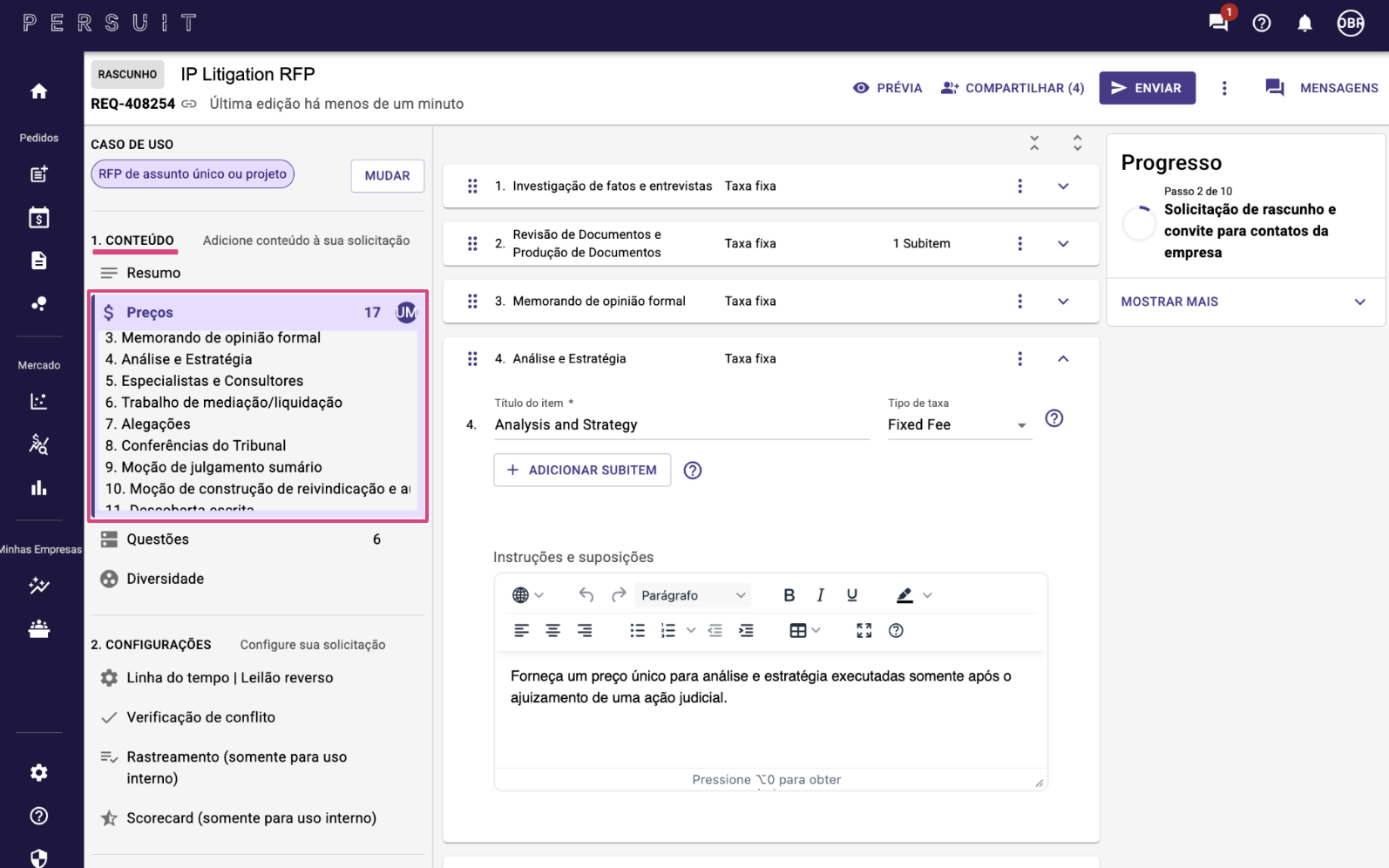Click Compartilhar (4) button

pos(1013,88)
